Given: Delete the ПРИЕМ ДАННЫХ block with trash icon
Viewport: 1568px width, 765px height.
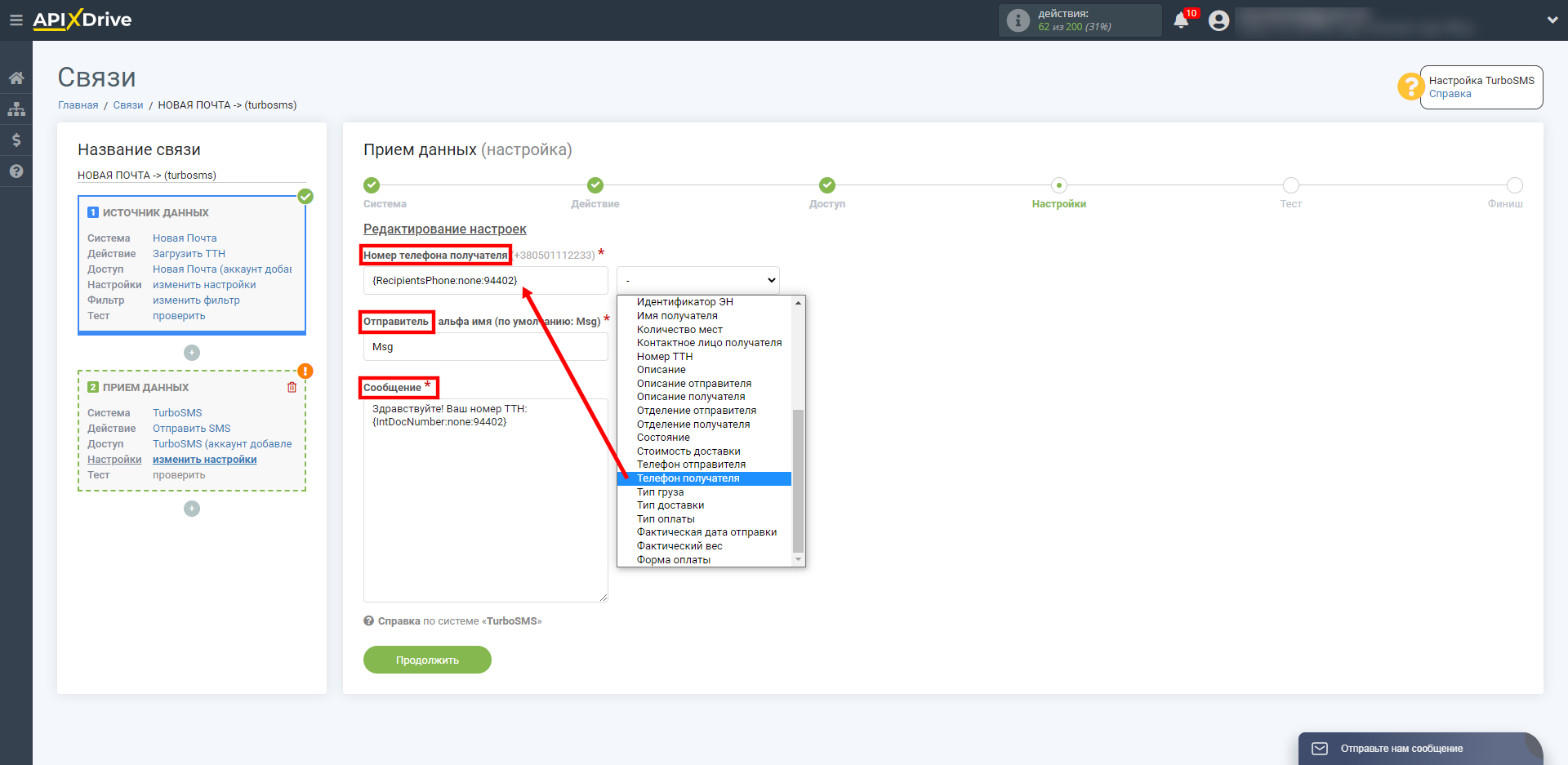Looking at the screenshot, I should click(x=292, y=387).
